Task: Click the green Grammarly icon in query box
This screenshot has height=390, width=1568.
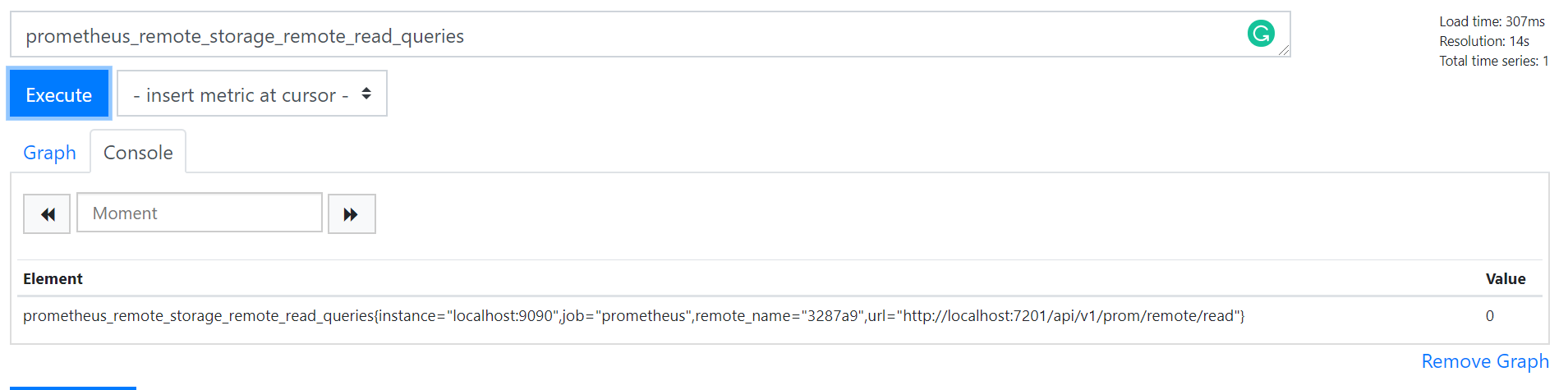Action: [x=1261, y=33]
